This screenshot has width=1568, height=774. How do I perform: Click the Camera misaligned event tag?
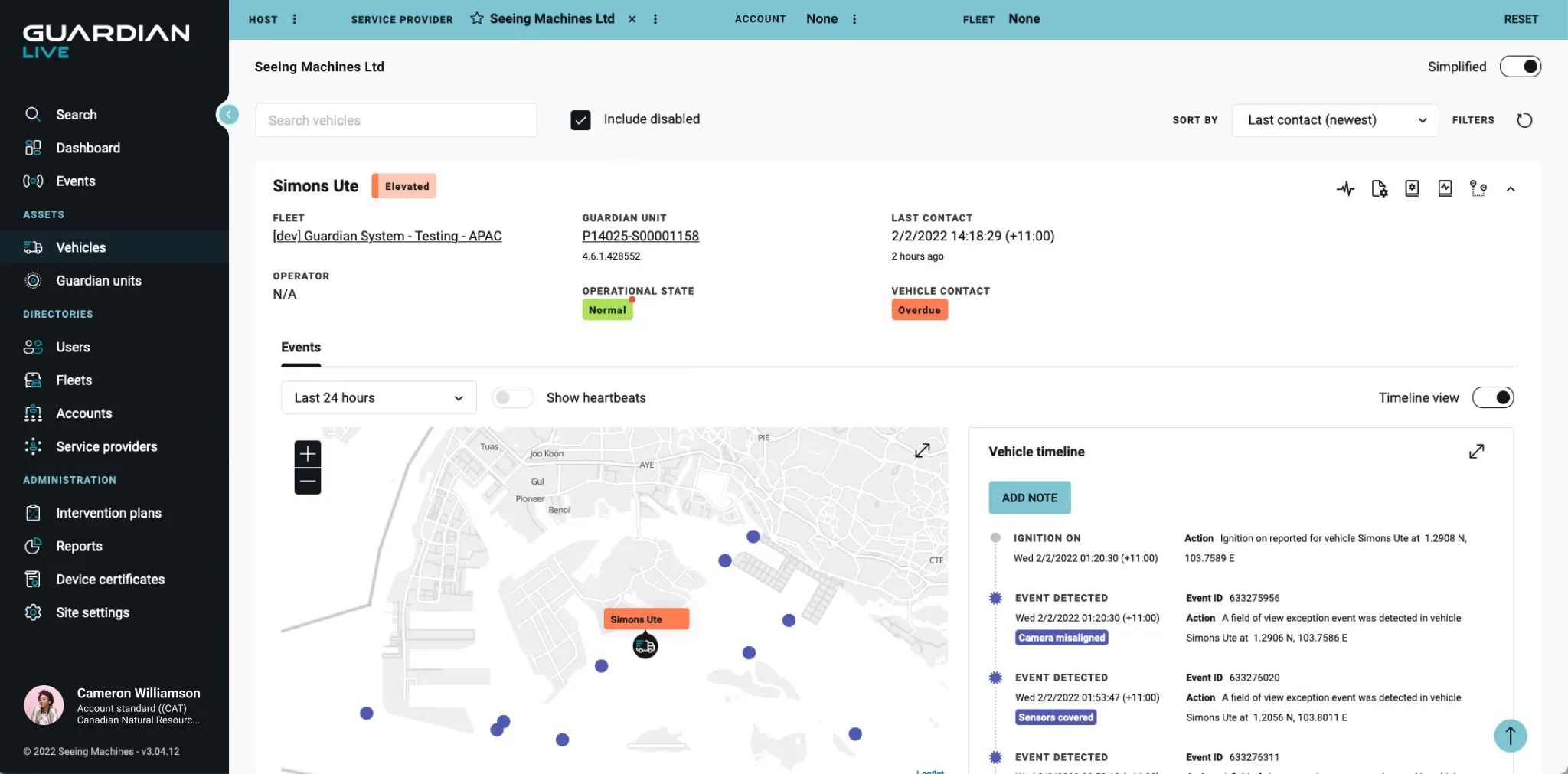[1062, 638]
